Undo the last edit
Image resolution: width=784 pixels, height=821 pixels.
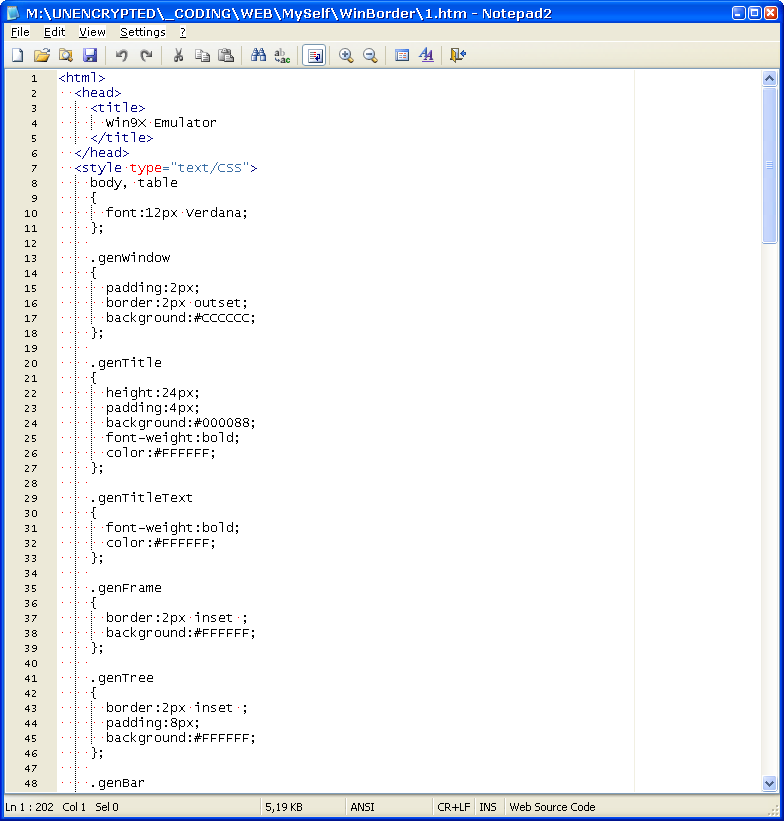point(122,55)
